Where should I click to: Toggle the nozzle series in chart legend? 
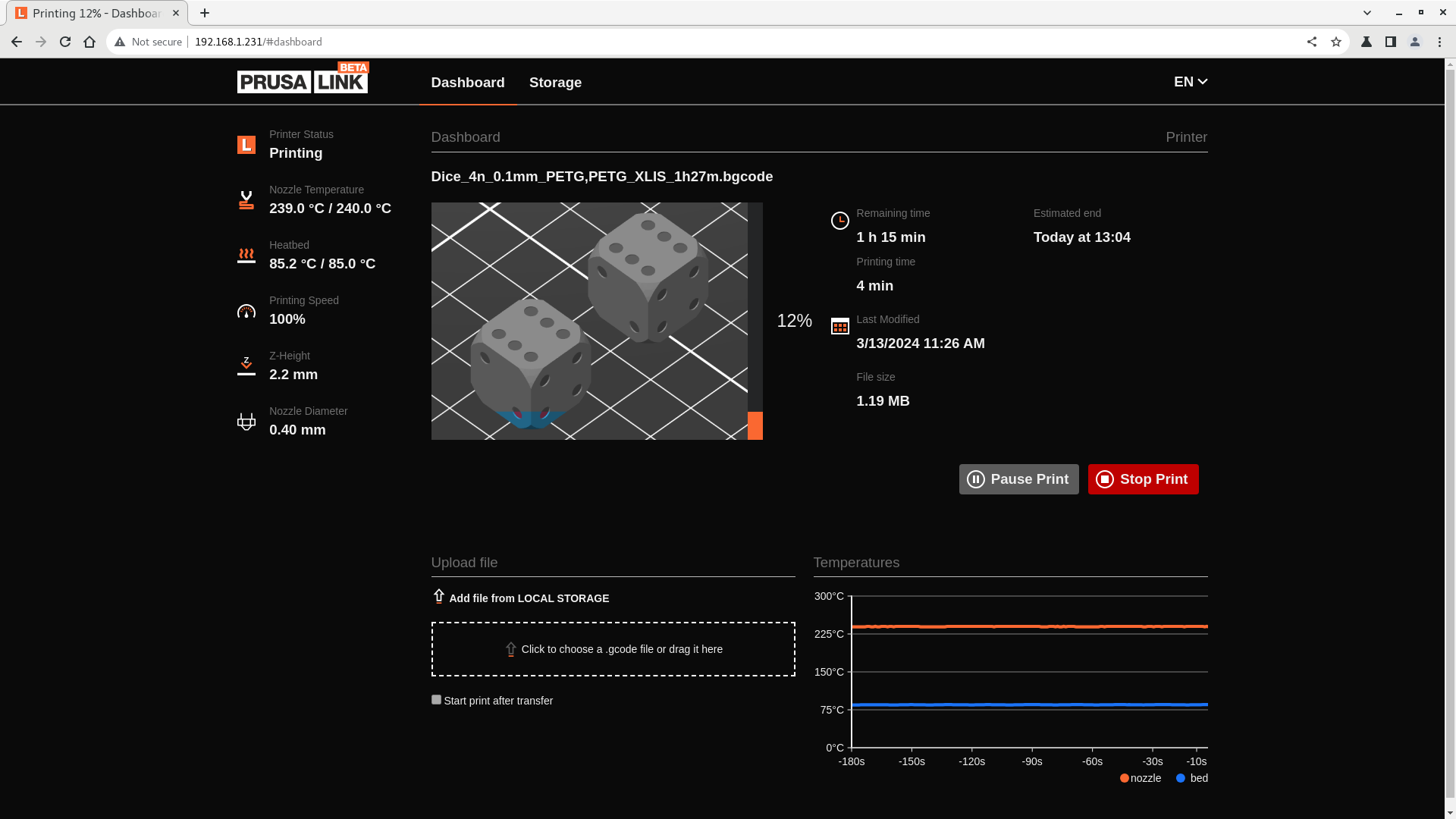pyautogui.click(x=1140, y=778)
